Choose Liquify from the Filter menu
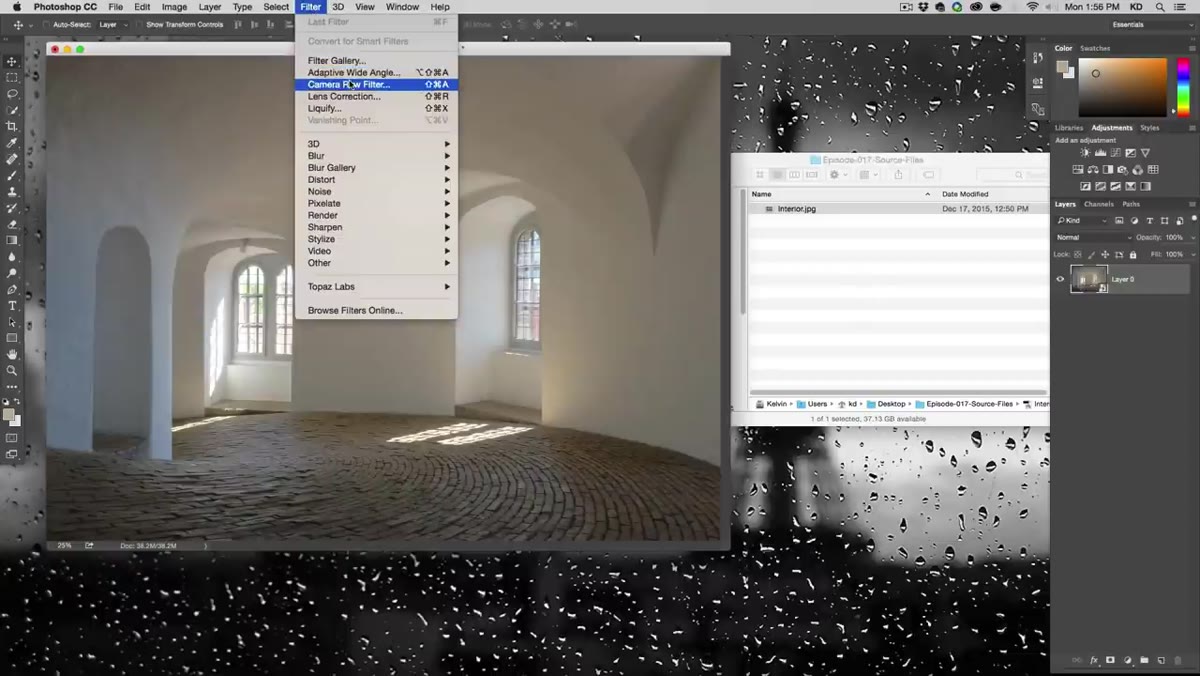The height and width of the screenshot is (676, 1200). point(376,108)
